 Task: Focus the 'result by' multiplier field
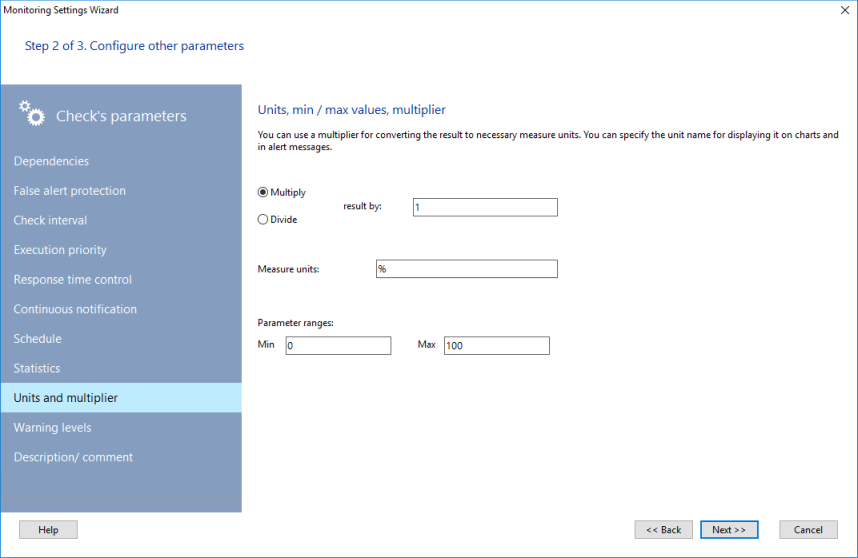coord(485,207)
